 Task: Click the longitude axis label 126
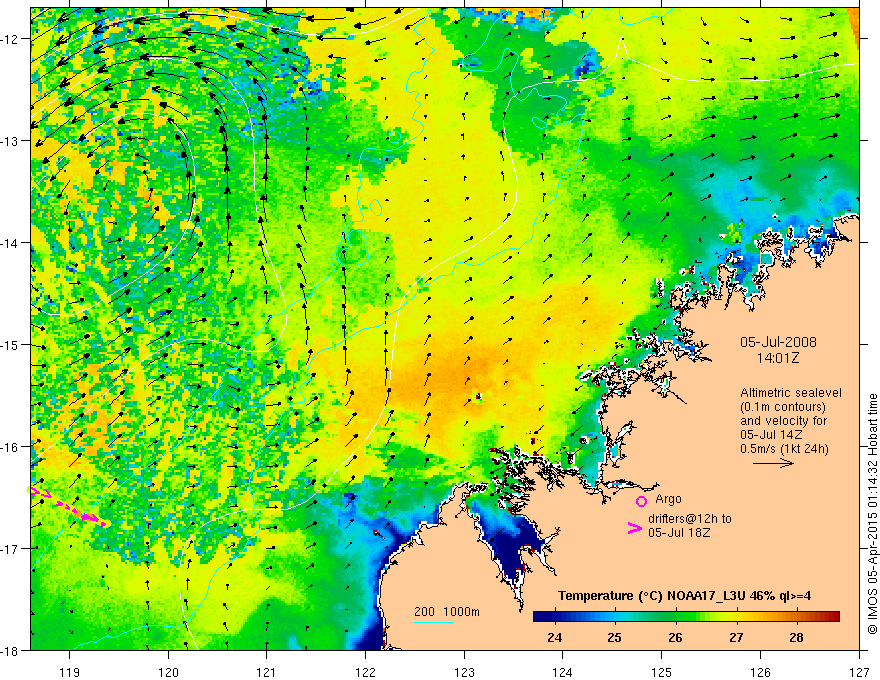[760, 672]
